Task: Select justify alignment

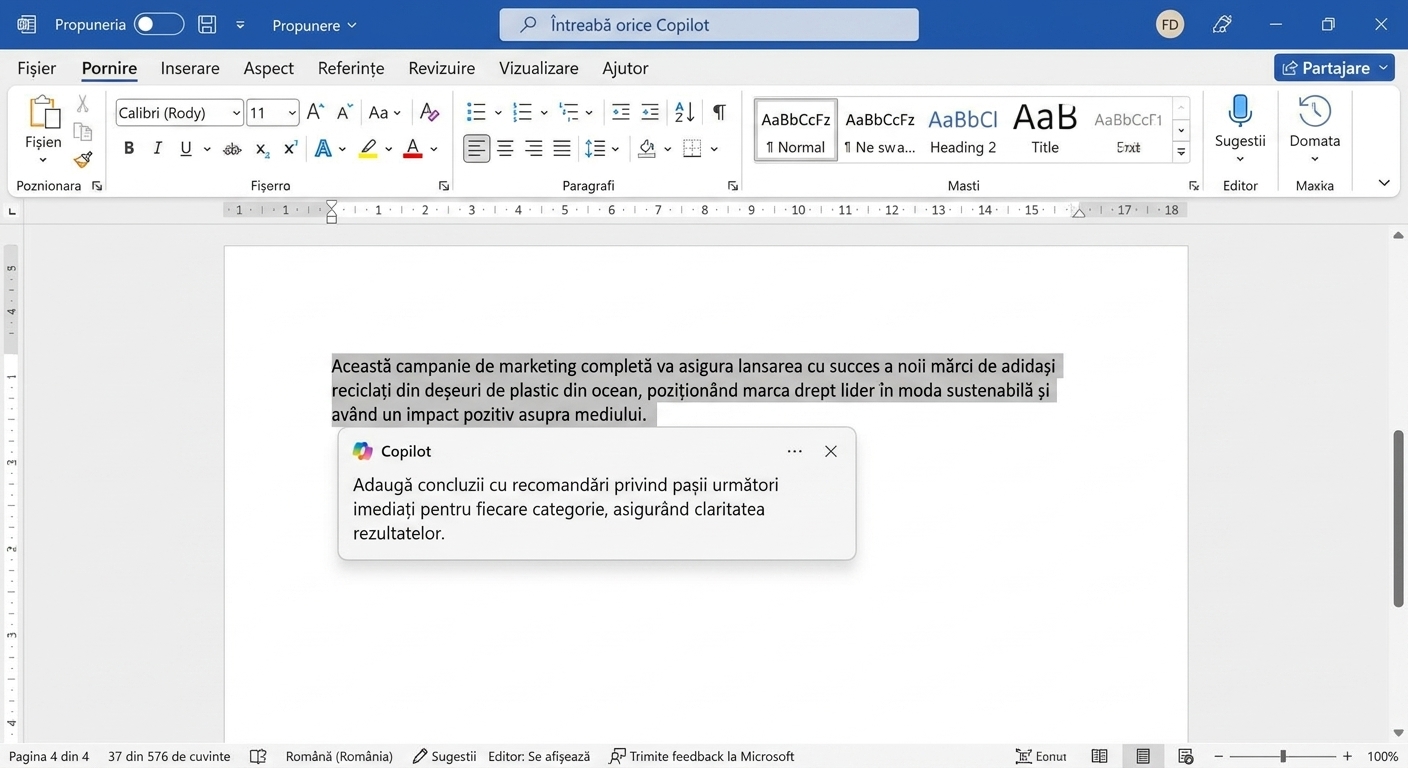Action: (562, 149)
